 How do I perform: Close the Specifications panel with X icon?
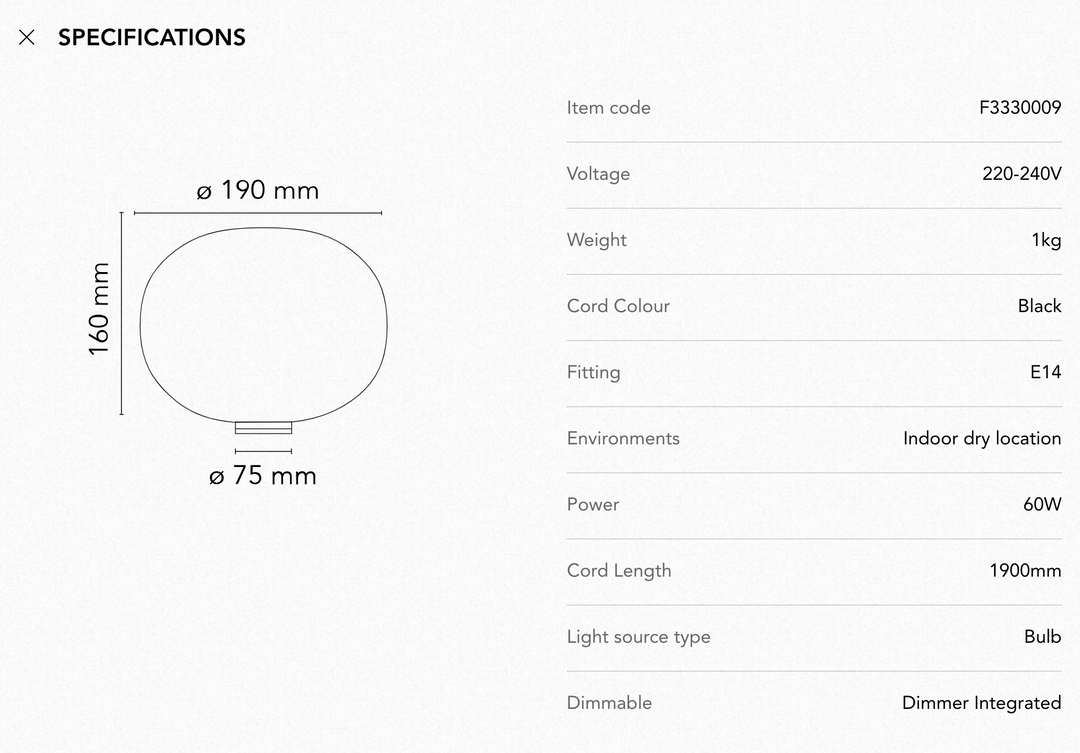point(26,37)
